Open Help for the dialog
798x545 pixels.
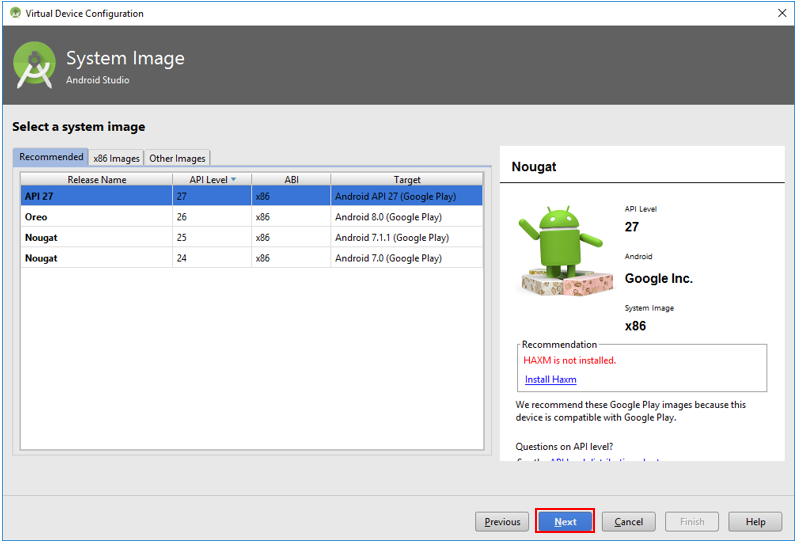755,522
